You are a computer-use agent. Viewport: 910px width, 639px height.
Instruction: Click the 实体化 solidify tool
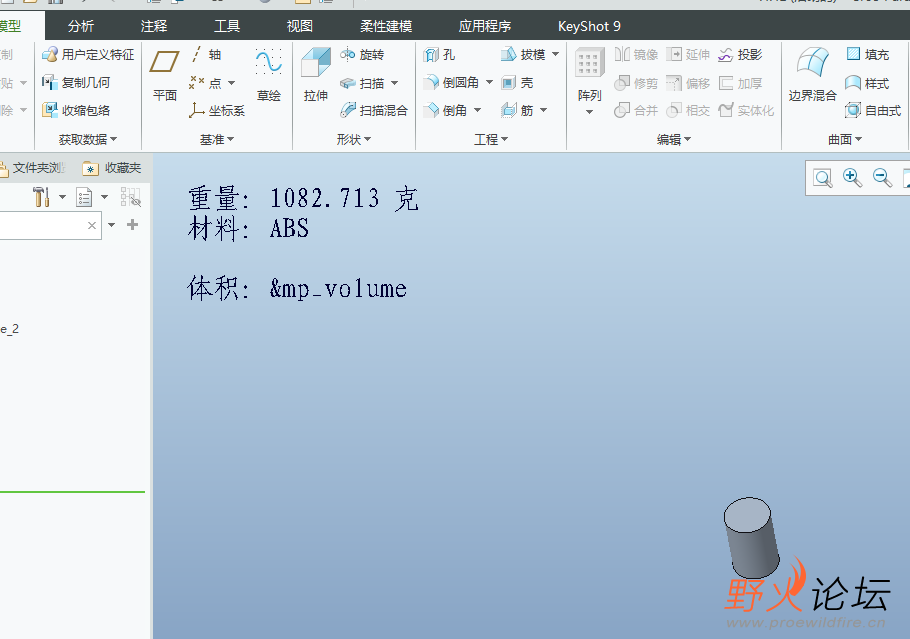click(x=746, y=110)
